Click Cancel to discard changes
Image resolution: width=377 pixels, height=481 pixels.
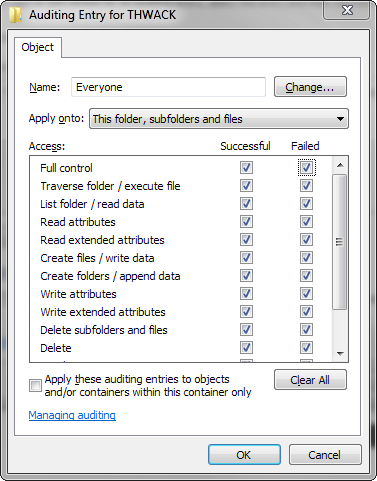click(325, 455)
